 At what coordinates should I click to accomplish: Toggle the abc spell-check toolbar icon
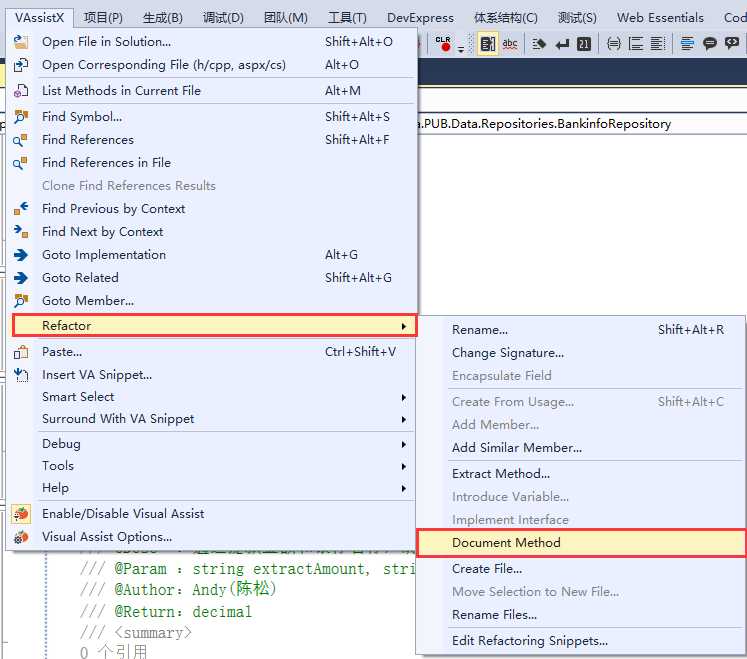click(x=510, y=44)
